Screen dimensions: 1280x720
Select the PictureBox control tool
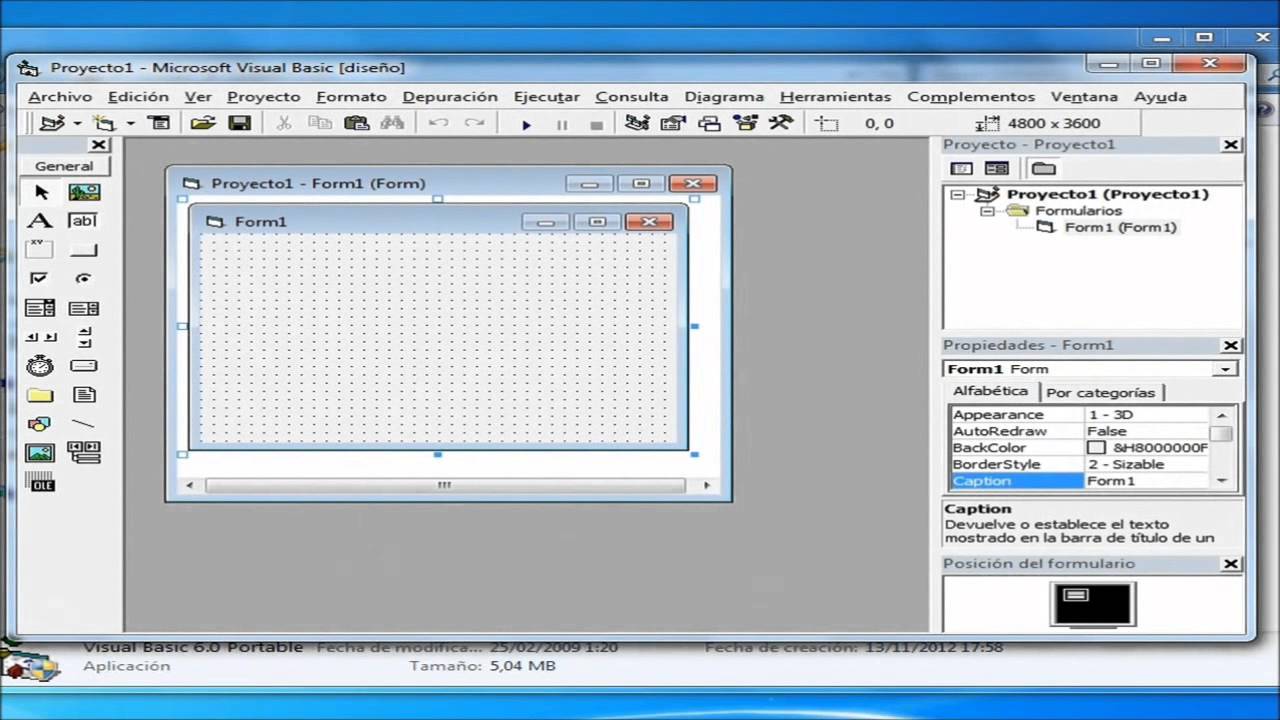tap(84, 192)
